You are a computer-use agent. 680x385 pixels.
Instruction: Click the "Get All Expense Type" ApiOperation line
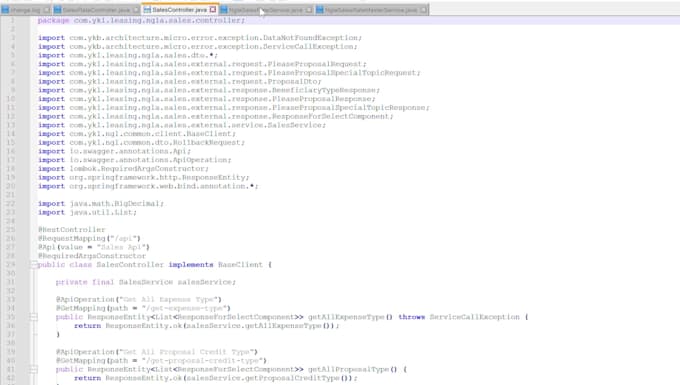(139, 299)
